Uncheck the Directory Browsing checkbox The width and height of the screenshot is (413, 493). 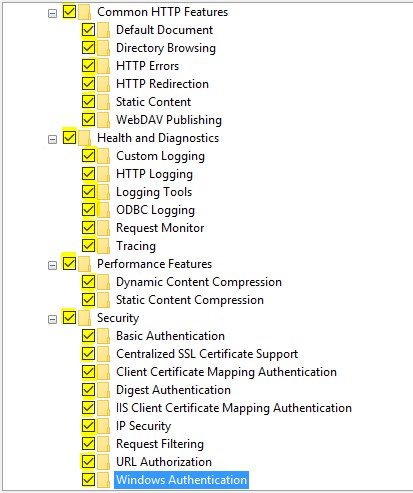pos(88,47)
